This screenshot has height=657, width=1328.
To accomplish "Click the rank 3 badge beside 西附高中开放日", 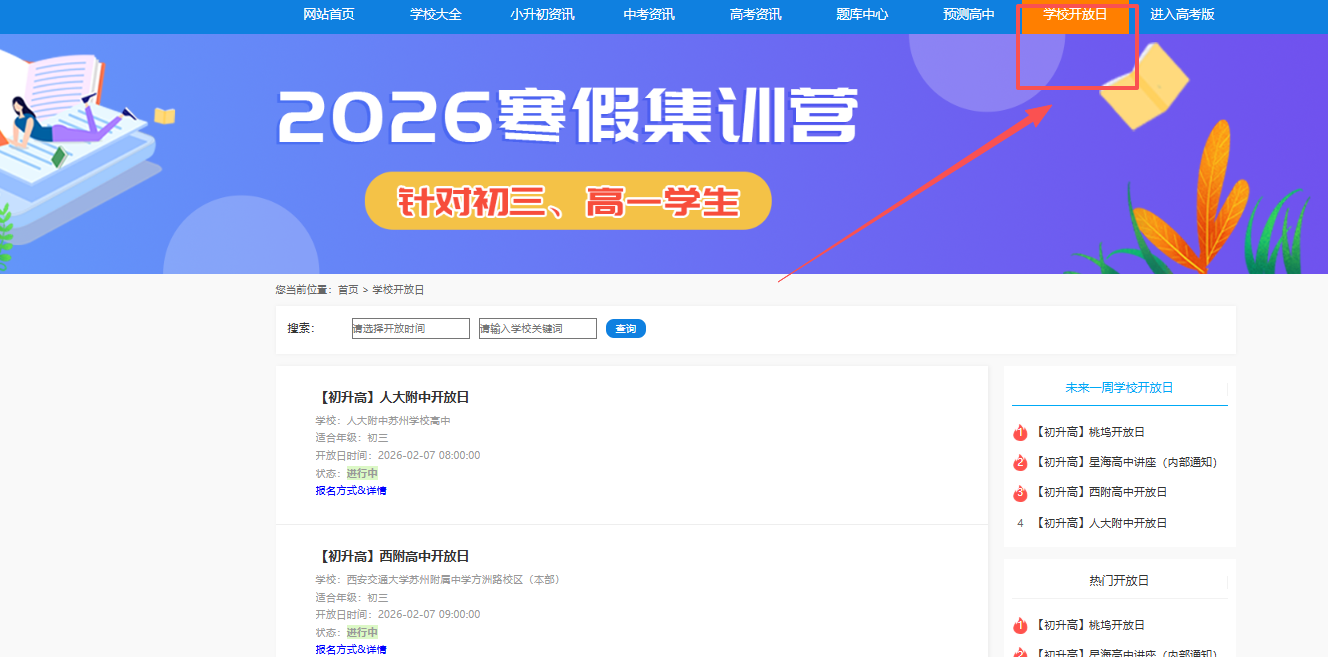I will 1020,493.
